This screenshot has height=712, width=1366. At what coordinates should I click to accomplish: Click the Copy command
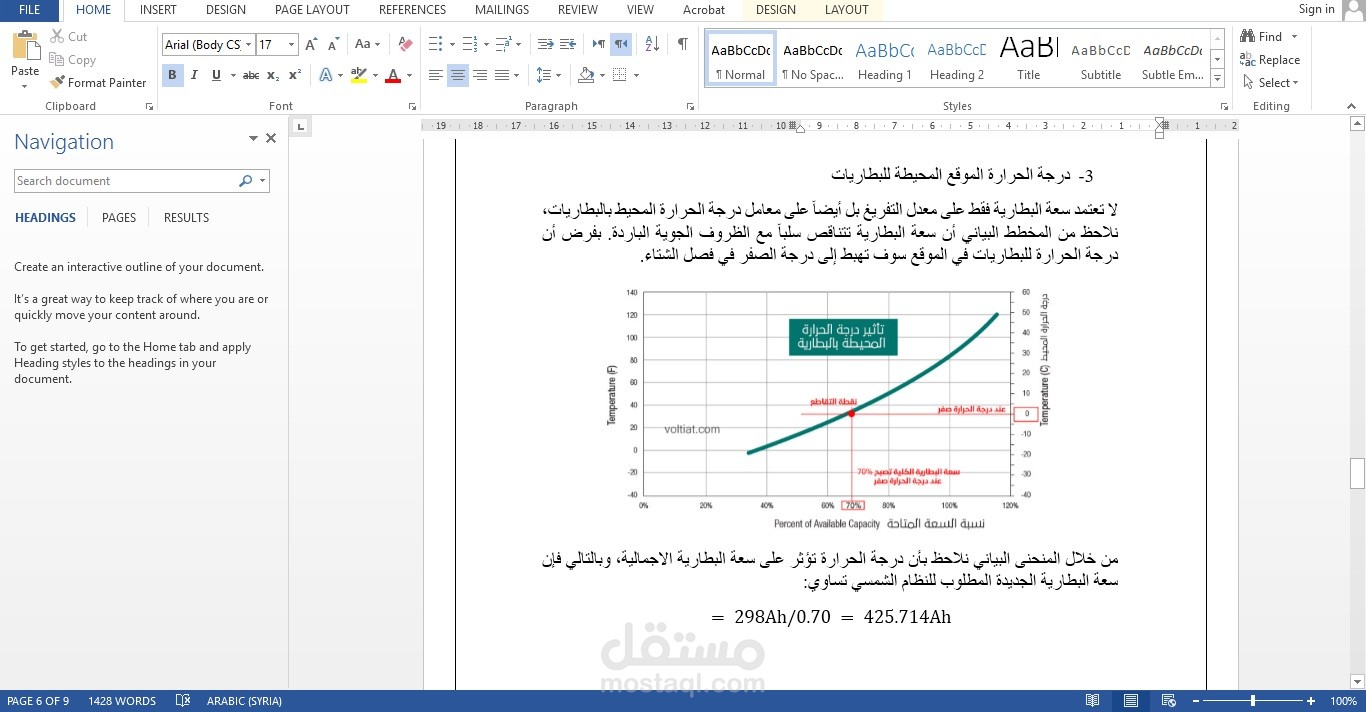pos(72,60)
